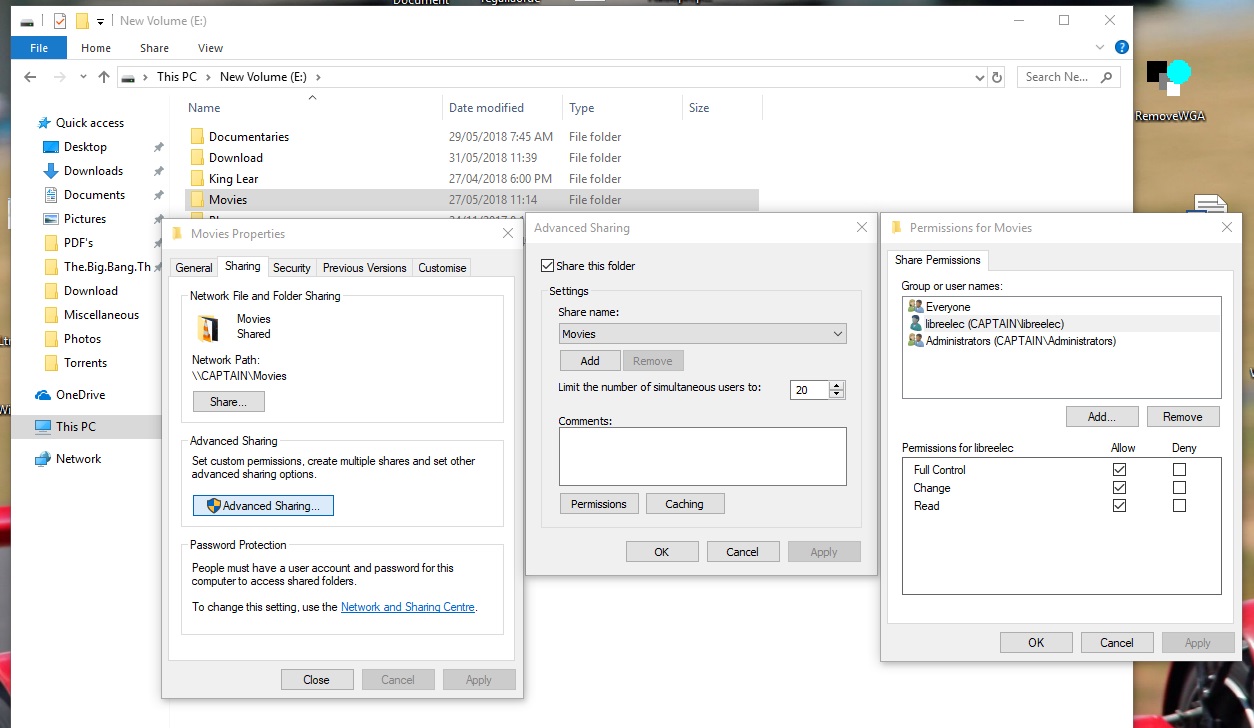This screenshot has width=1254, height=728.
Task: Expand the address bar history dropdown
Action: pyautogui.click(x=979, y=77)
